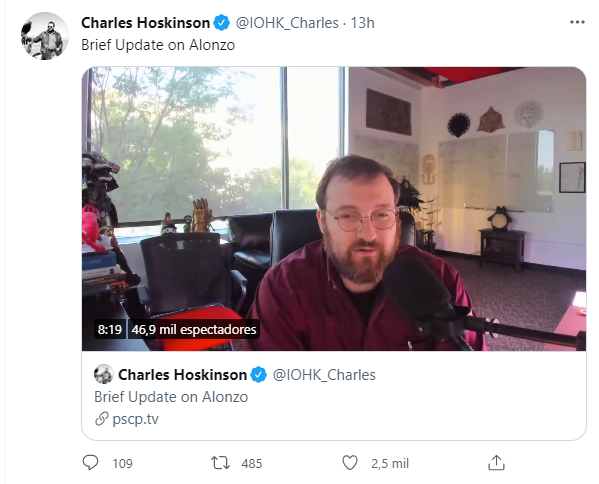Click the small avatar in the embedded card

click(104, 374)
